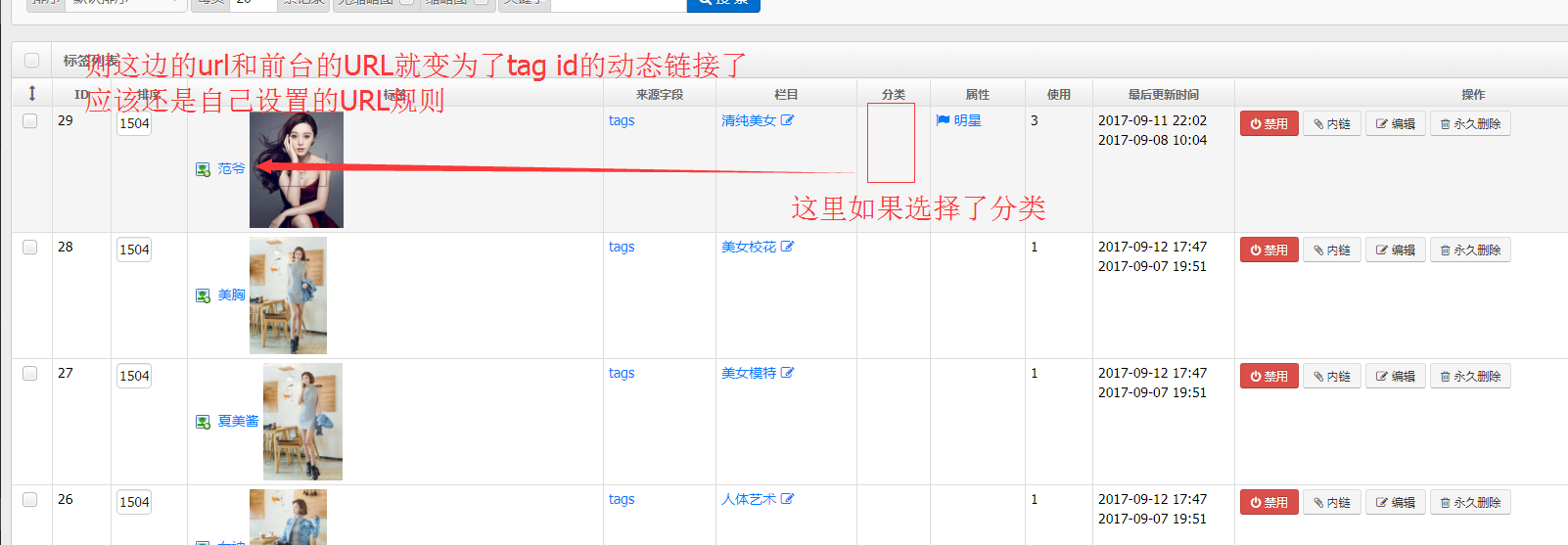Open 内链 for row 27
Image resolution: width=1568 pixels, height=545 pixels.
1332,377
